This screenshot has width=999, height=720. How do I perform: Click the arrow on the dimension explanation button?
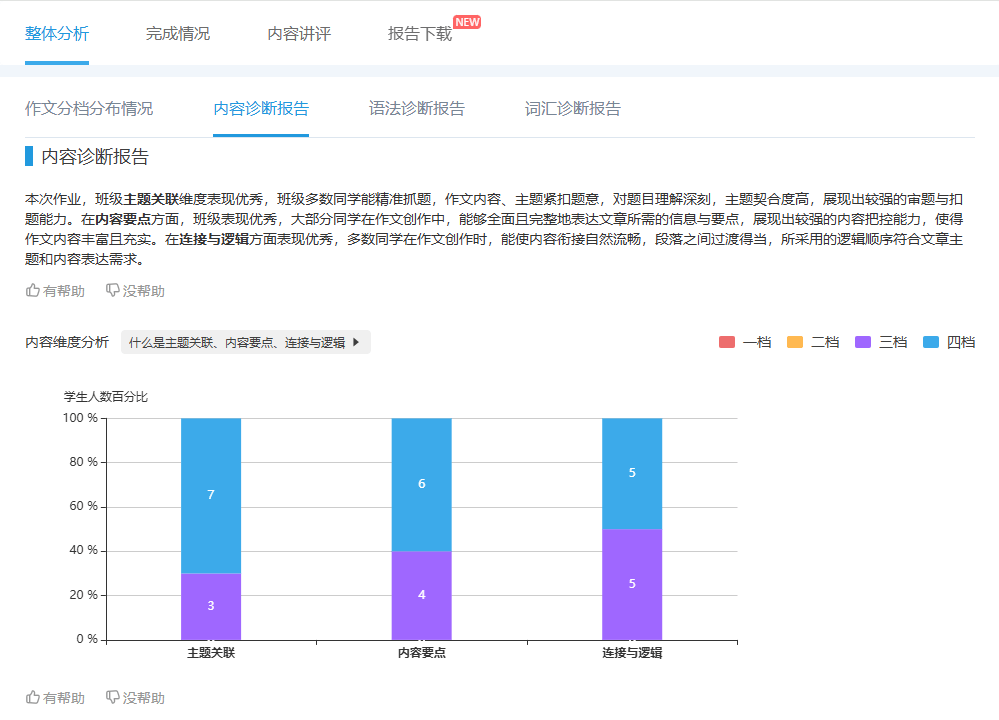click(356, 342)
